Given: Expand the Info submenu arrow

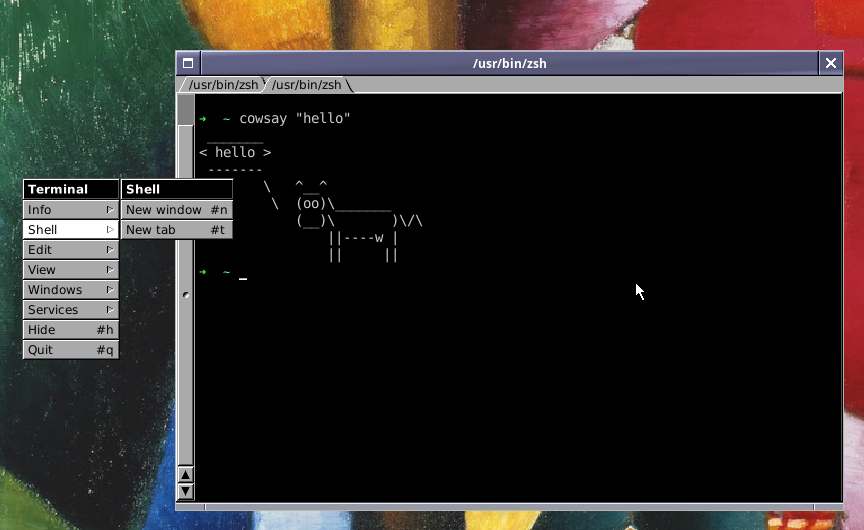Looking at the screenshot, I should pos(110,210).
